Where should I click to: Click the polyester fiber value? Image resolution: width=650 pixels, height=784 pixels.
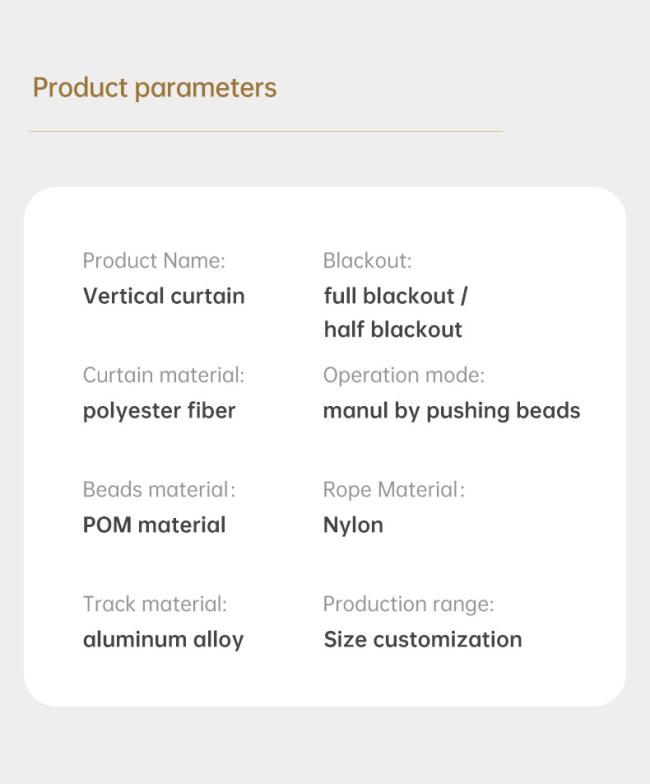[159, 411]
